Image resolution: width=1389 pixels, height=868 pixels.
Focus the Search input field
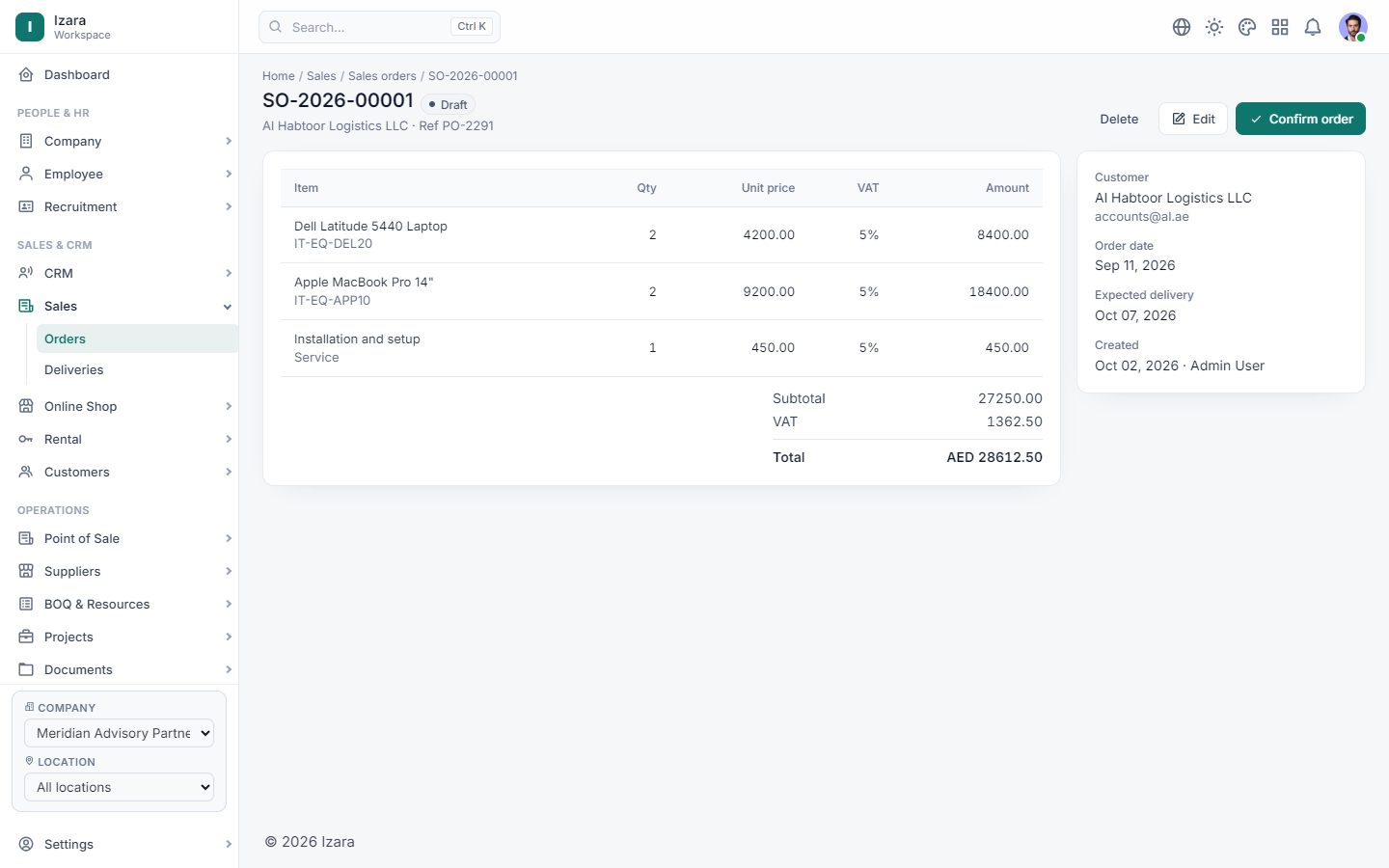[x=379, y=27]
